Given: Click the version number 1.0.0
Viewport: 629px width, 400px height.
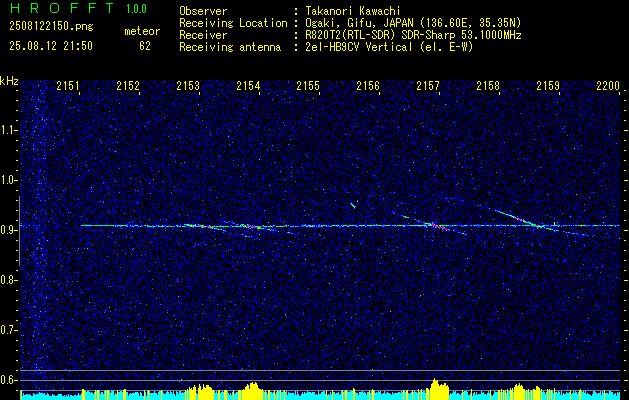Looking at the screenshot, I should pyautogui.click(x=136, y=9).
